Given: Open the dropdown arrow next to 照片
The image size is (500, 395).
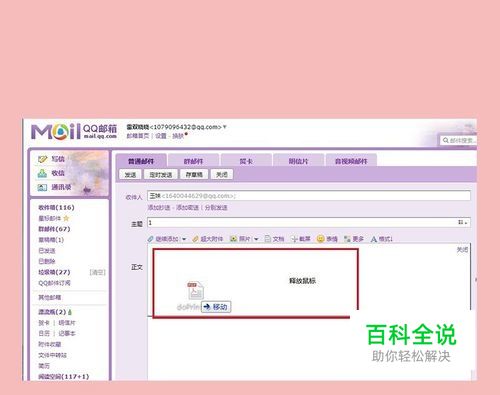Looking at the screenshot, I should pos(256,239).
